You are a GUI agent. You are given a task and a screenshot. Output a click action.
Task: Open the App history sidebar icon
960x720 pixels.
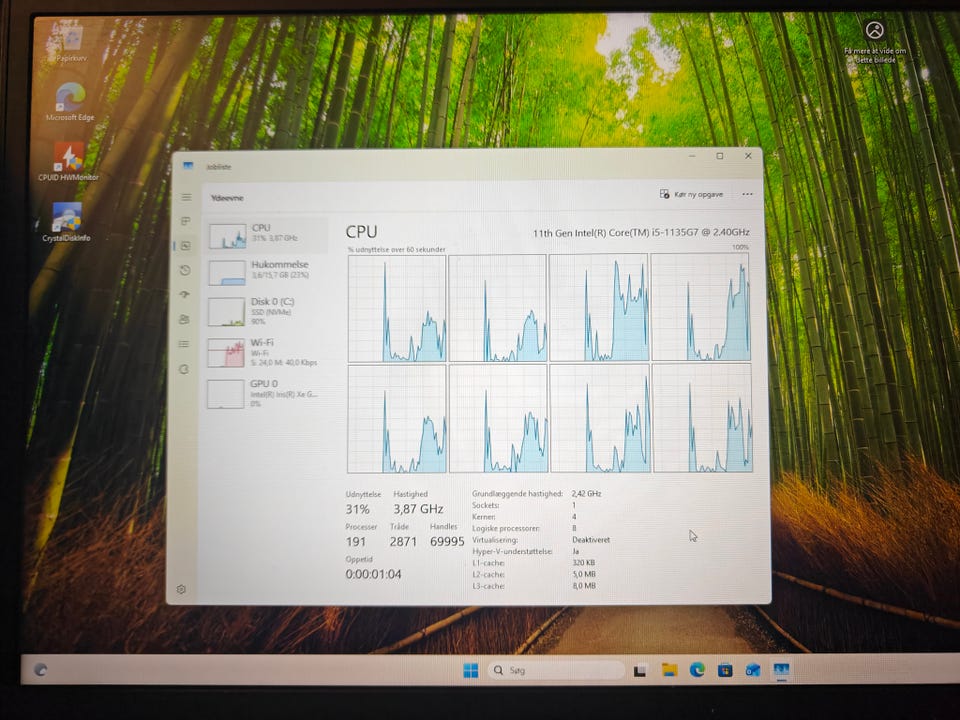[x=185, y=270]
